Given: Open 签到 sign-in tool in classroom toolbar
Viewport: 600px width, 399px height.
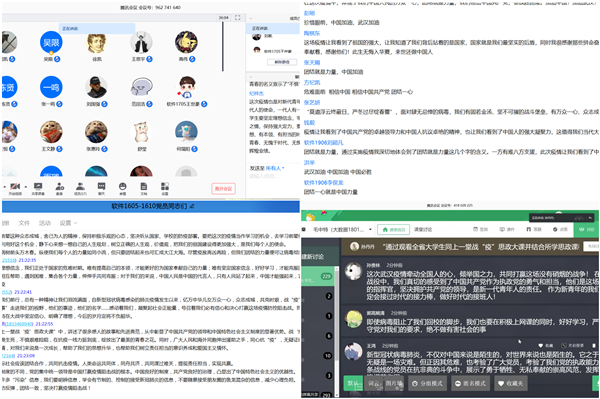Looking at the screenshot, I should (481, 230).
